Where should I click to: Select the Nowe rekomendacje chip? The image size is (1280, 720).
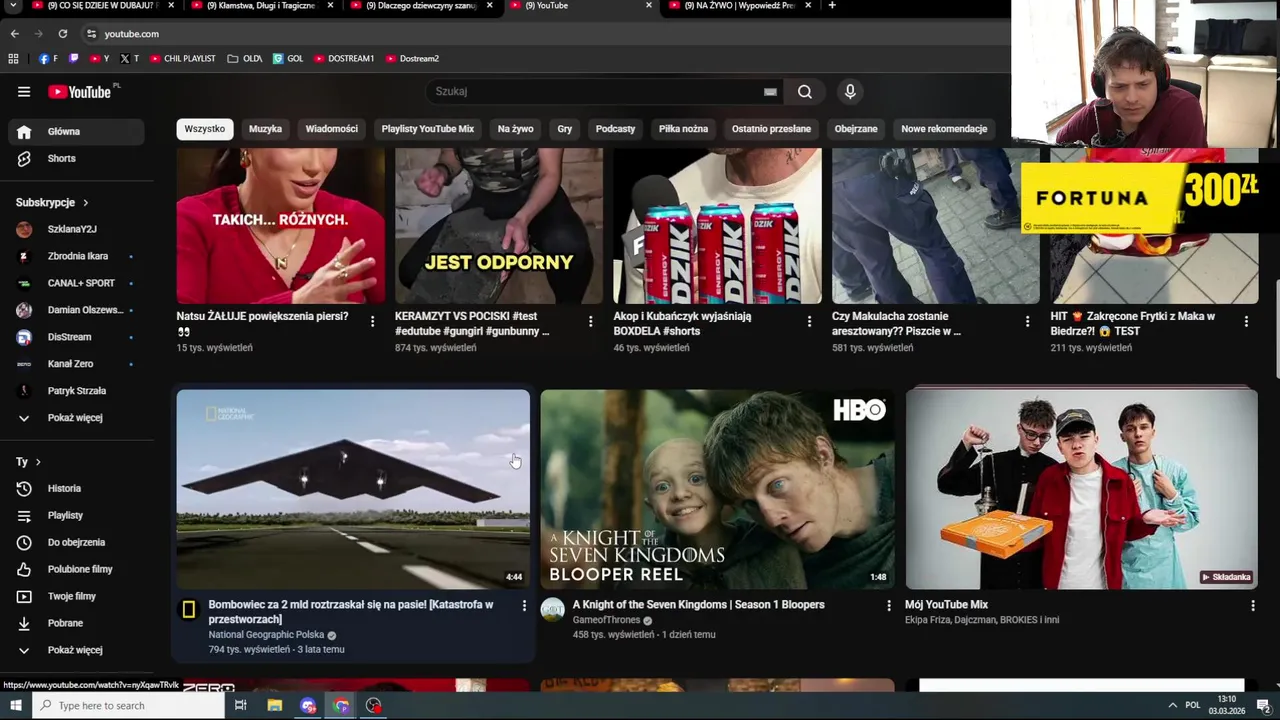944,129
